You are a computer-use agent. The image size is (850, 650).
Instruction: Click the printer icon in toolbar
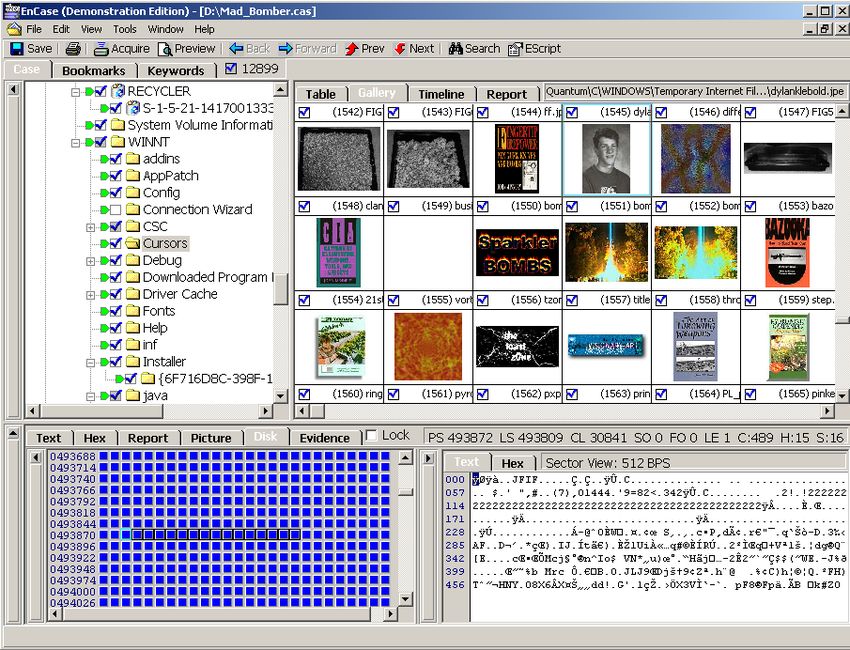[x=73, y=49]
